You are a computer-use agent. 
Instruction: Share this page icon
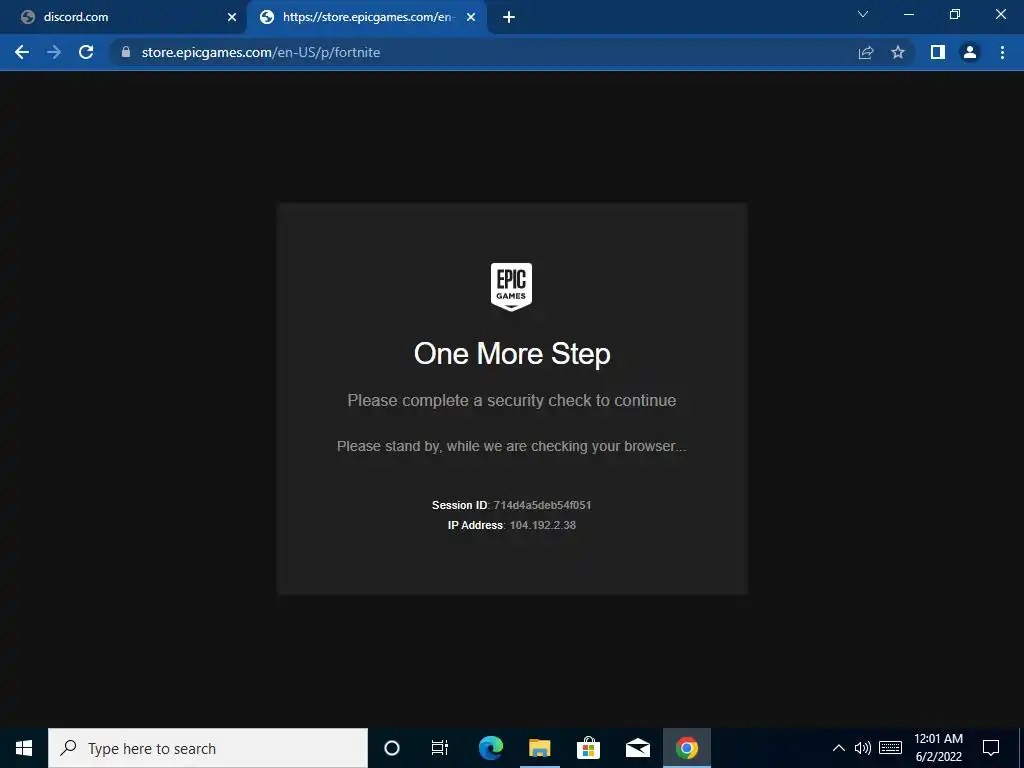[866, 52]
